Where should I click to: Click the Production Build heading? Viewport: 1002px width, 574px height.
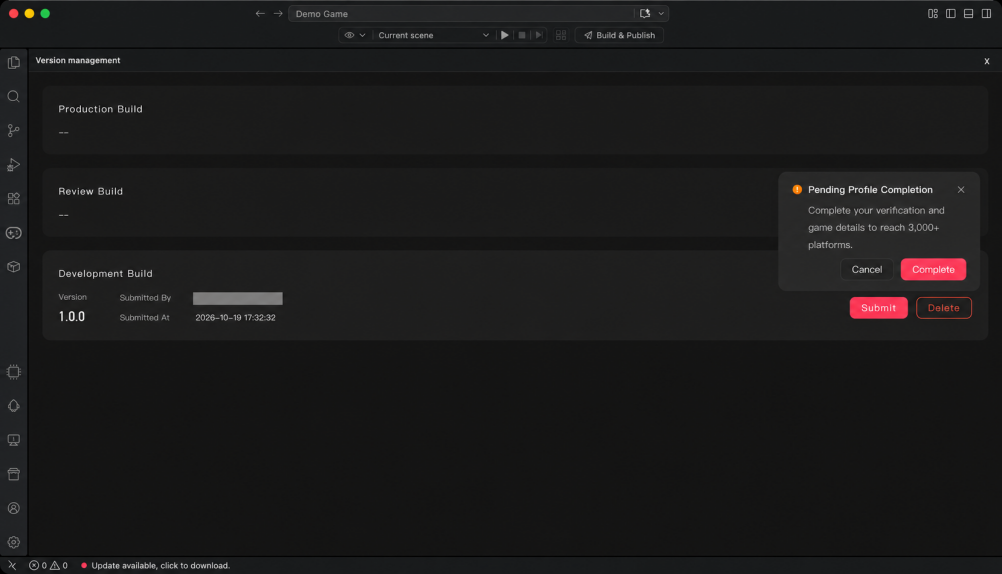(x=100, y=109)
